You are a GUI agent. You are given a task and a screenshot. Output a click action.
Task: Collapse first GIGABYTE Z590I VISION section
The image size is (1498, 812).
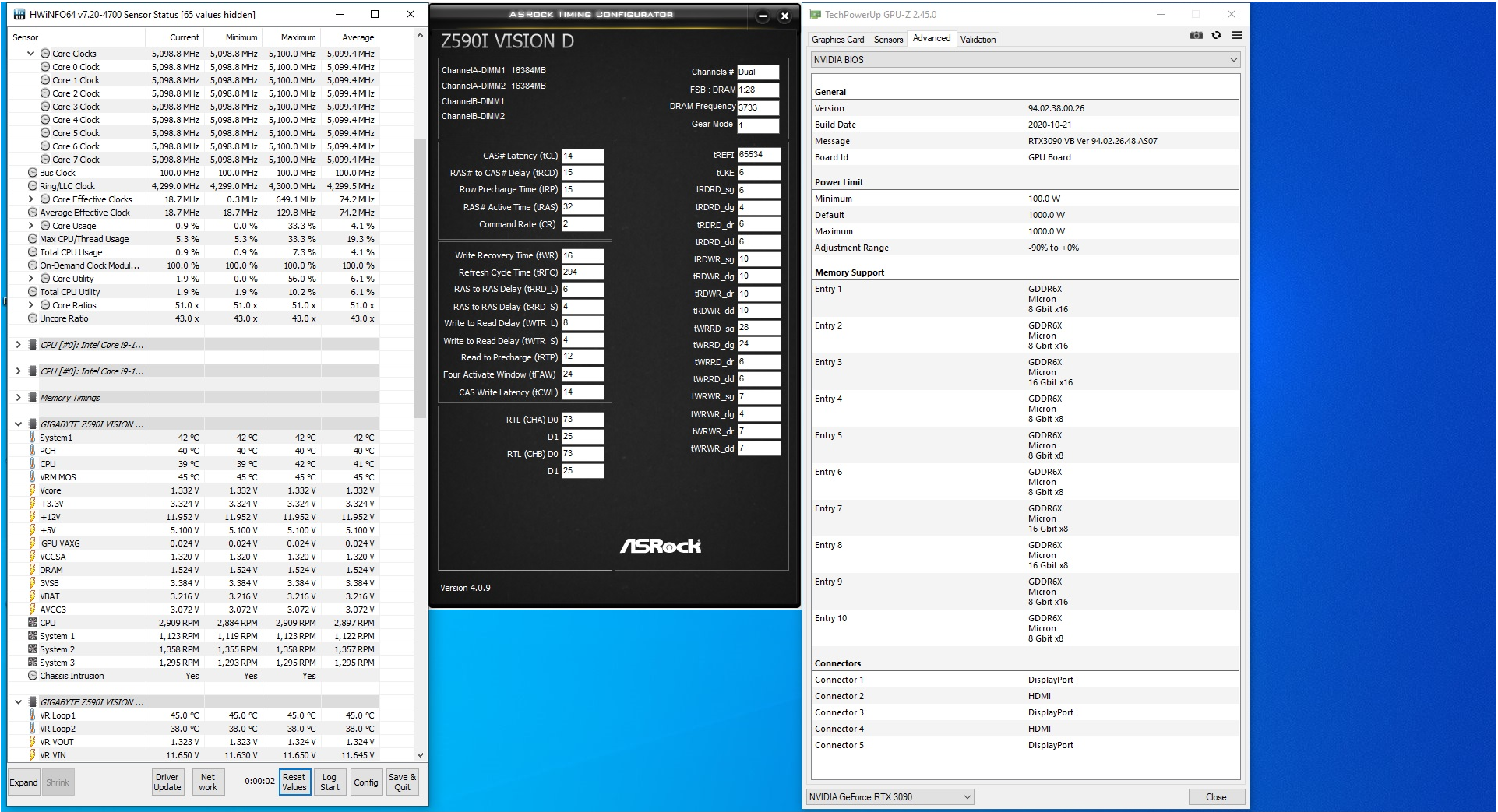pyautogui.click(x=18, y=424)
